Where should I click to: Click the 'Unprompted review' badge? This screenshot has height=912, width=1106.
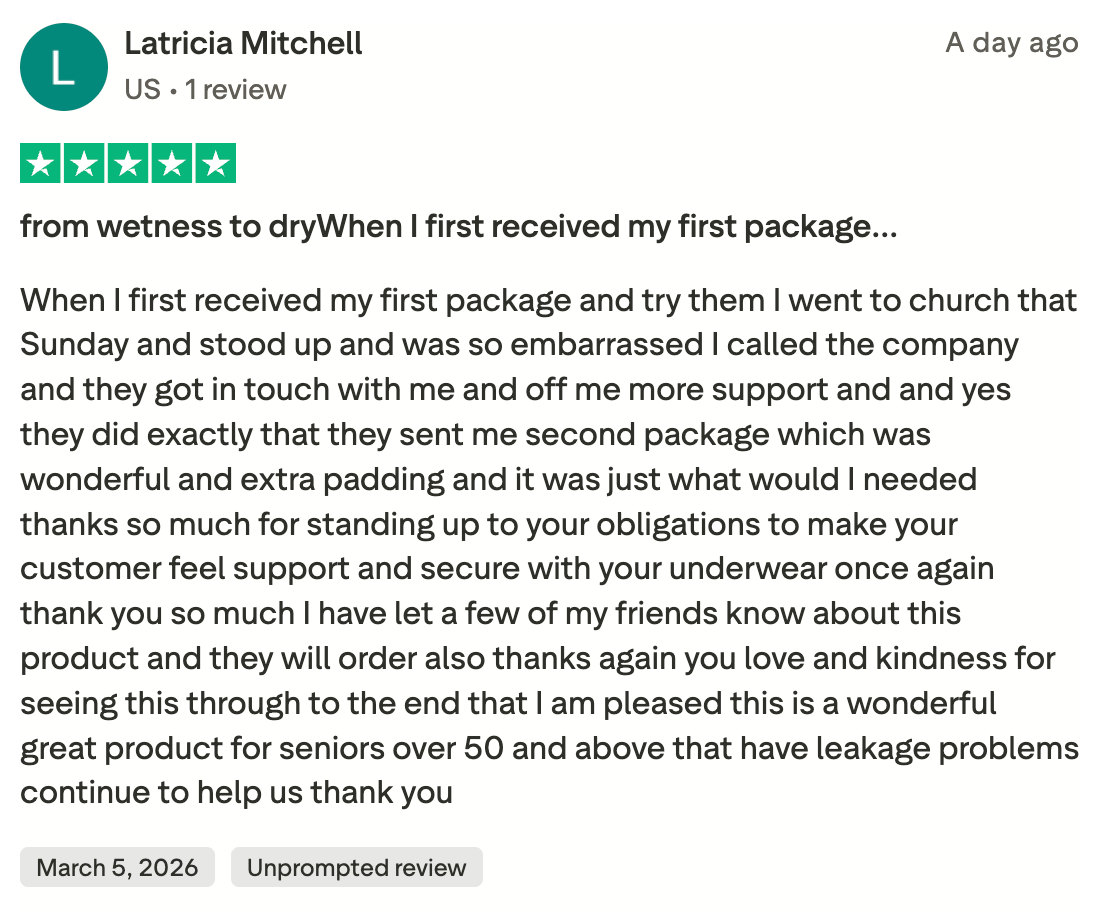[x=356, y=867]
